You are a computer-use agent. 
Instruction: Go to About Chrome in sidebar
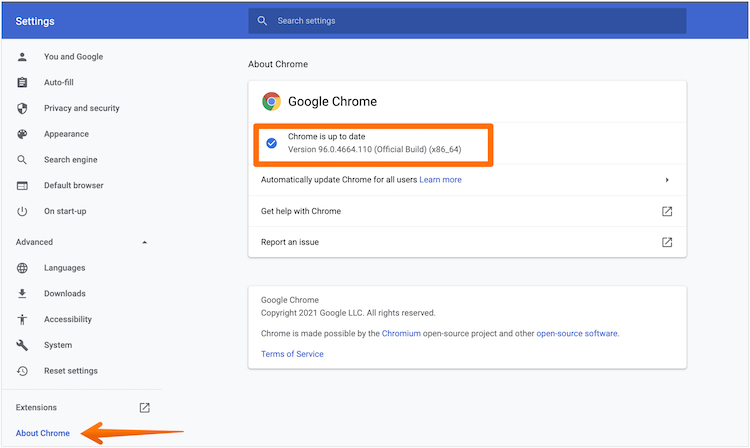(x=43, y=433)
